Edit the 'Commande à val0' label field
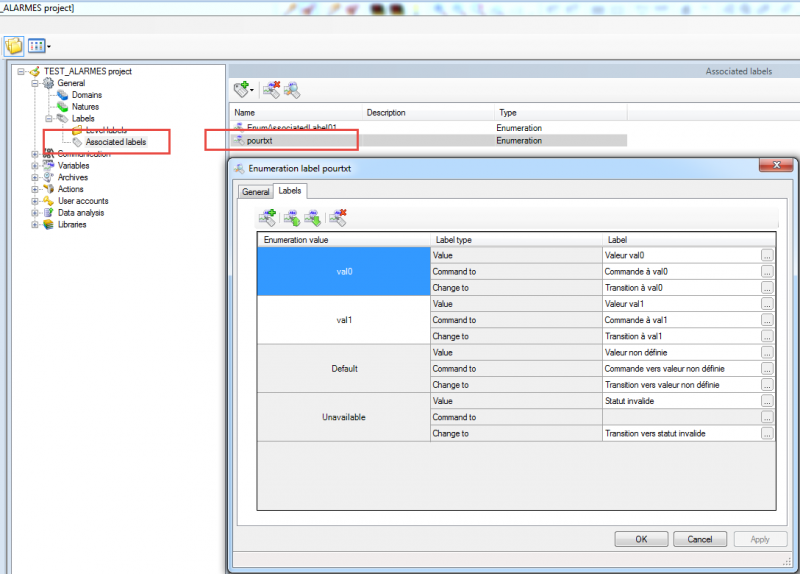The width and height of the screenshot is (800, 574). tap(682, 271)
